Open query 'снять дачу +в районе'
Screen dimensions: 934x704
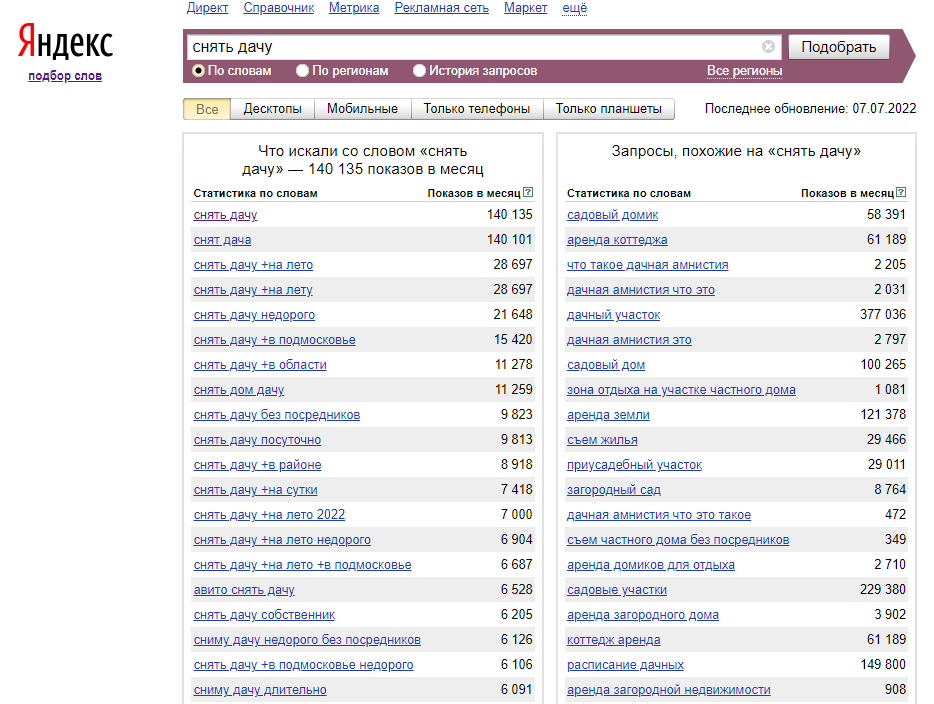tap(257, 465)
